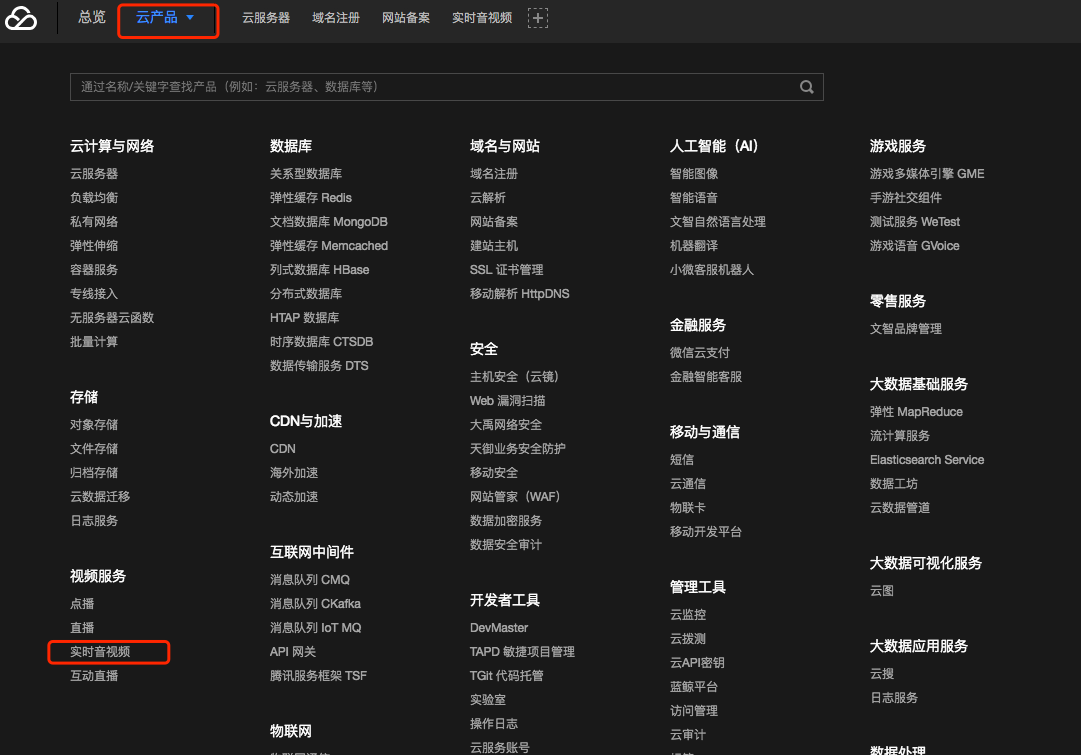Open 云搜 product link
The image size is (1081, 755).
click(882, 674)
